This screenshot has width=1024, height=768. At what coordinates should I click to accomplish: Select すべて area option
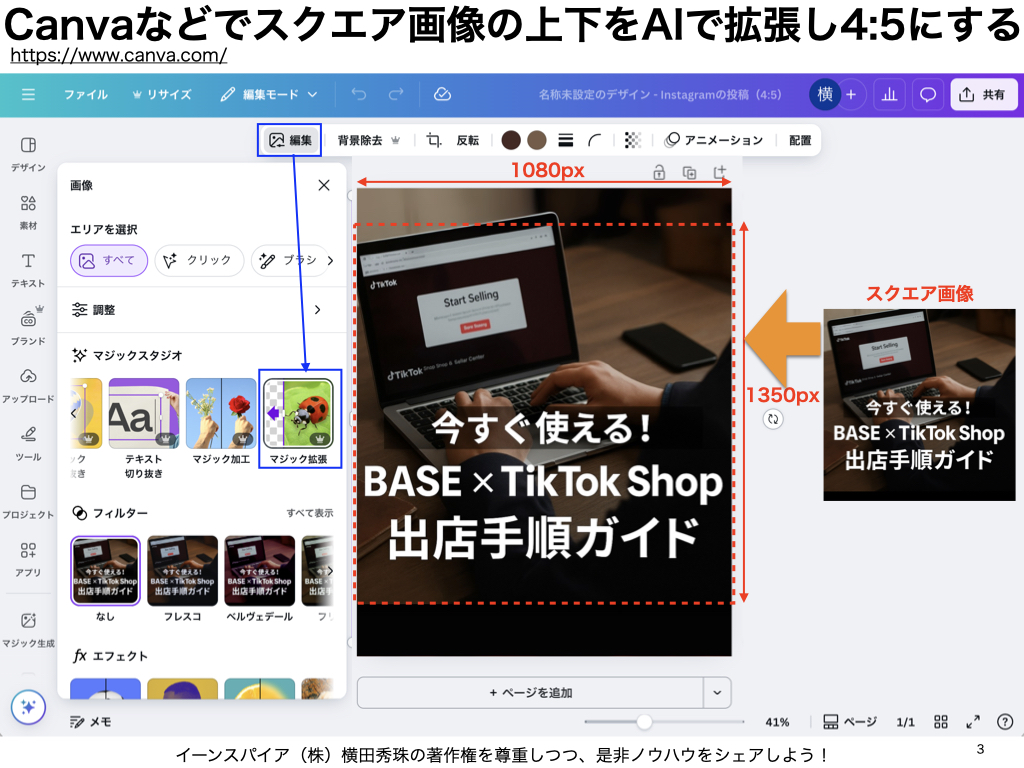(x=108, y=261)
